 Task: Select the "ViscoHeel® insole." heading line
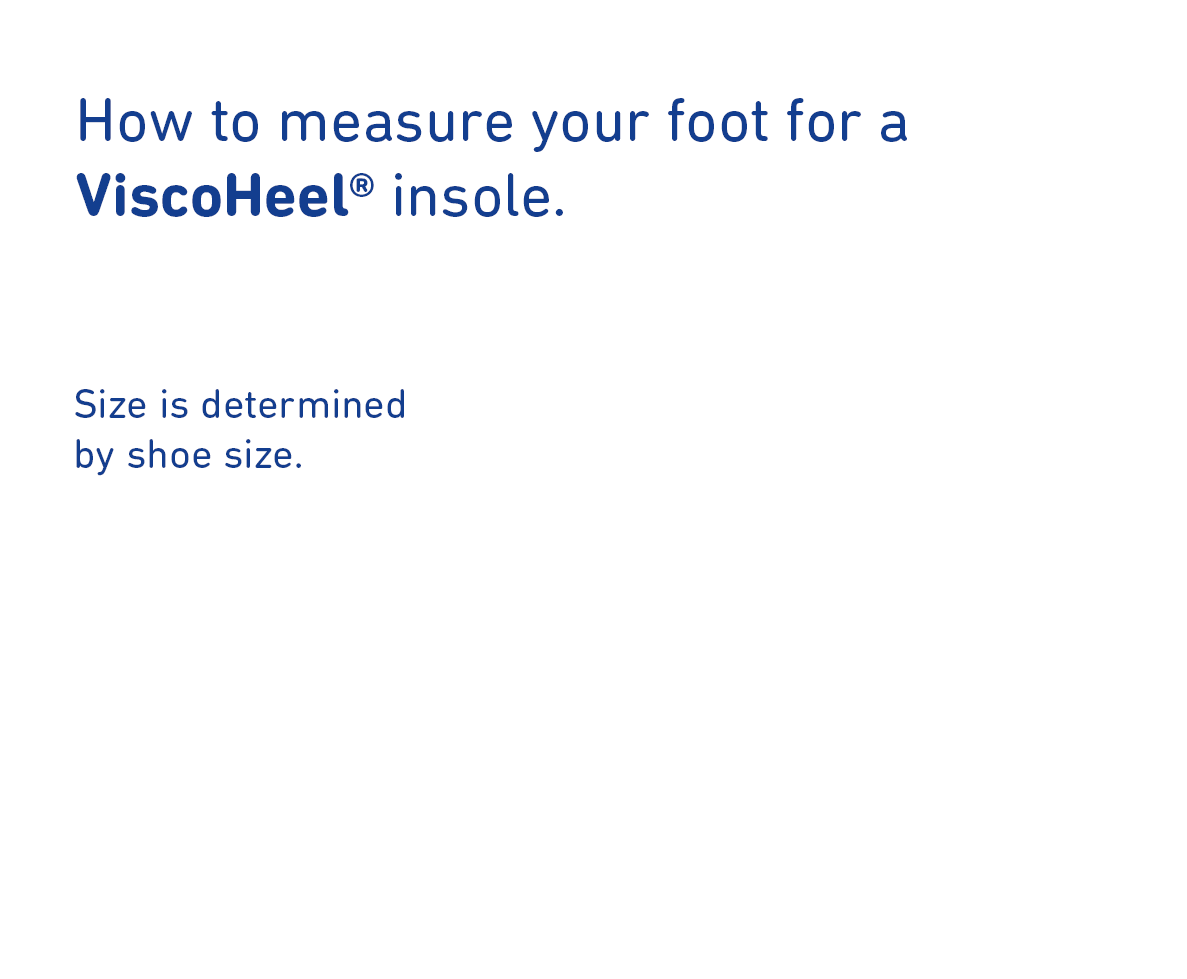click(x=320, y=196)
